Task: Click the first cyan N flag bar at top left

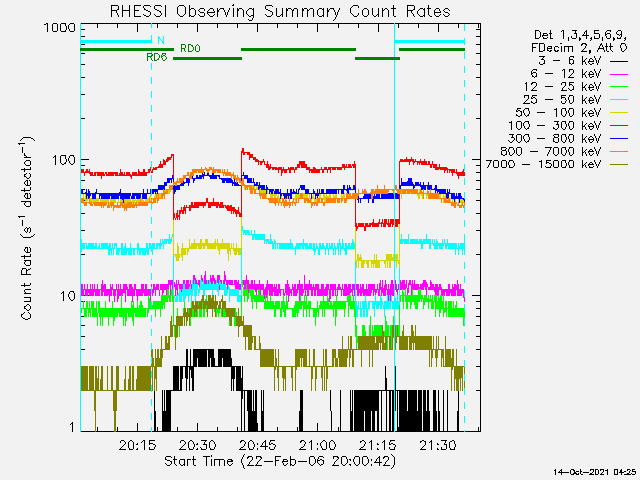Action: (x=116, y=41)
